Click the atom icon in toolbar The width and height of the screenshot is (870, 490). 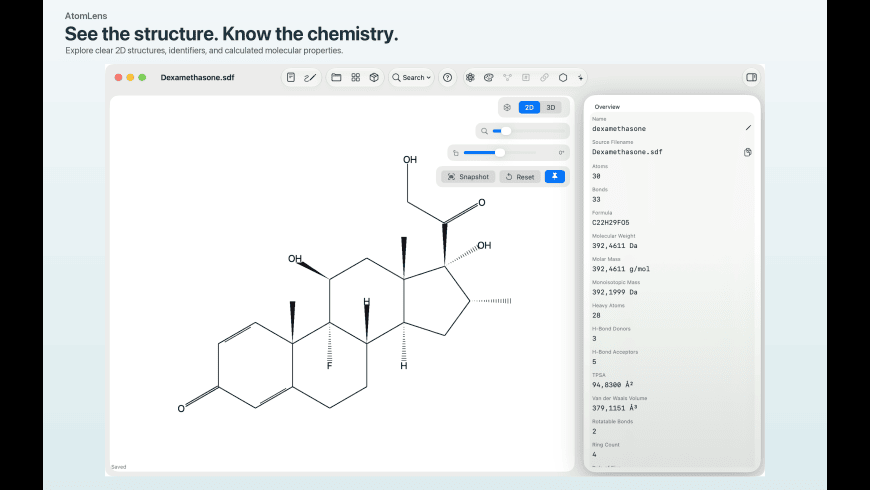pyautogui.click(x=470, y=78)
